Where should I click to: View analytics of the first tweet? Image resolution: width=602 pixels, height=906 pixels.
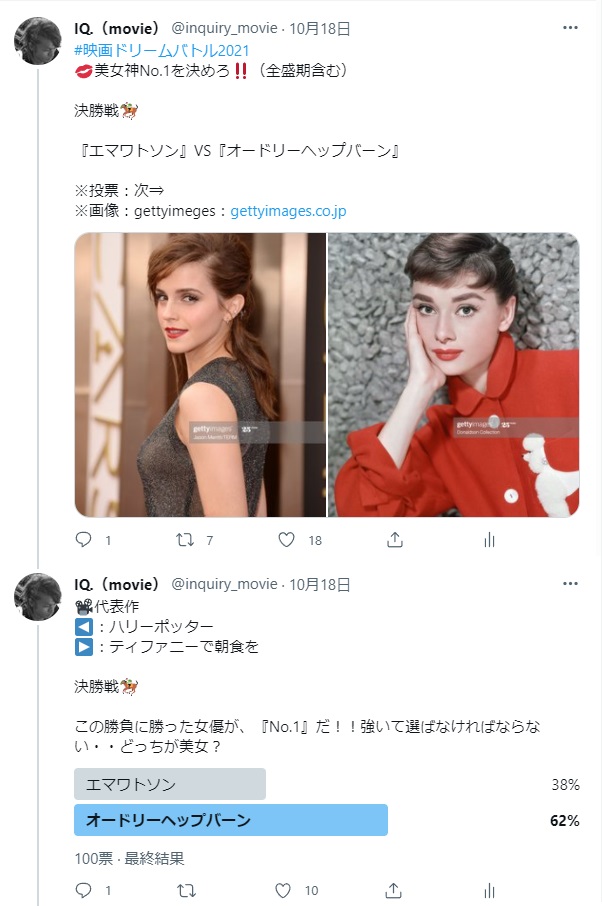tap(489, 540)
